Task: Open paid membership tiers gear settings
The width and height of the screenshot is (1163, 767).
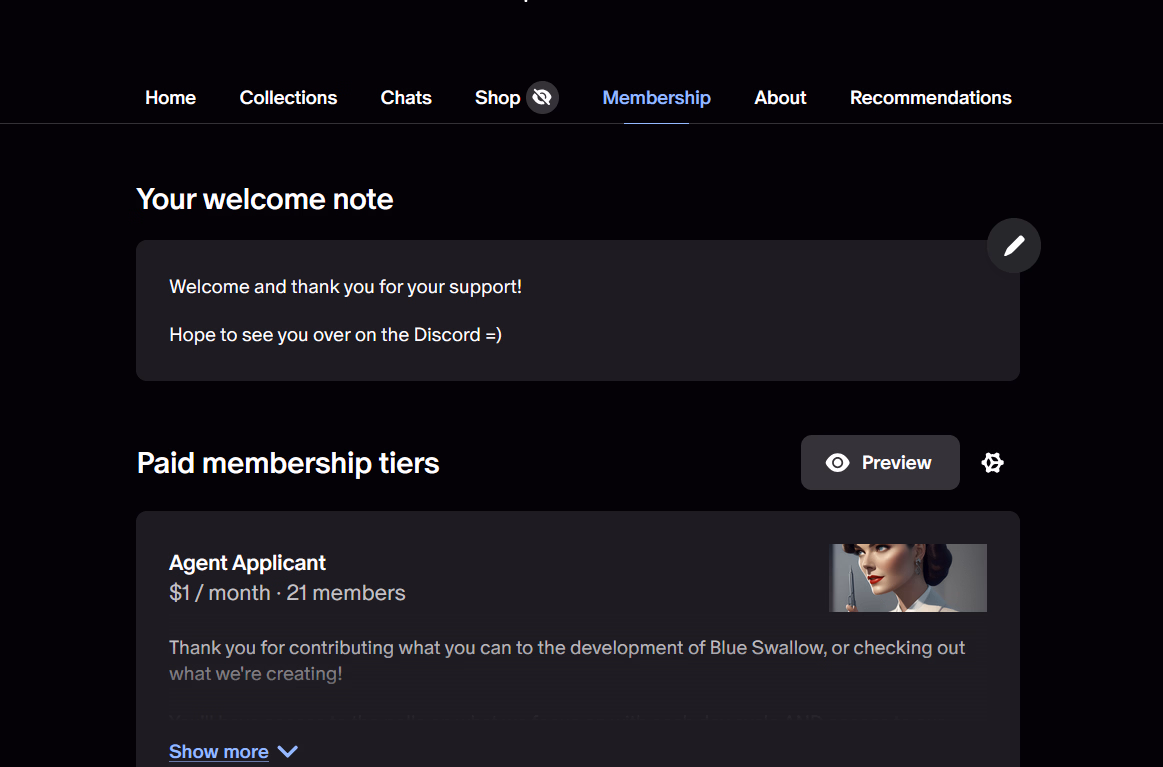Action: [992, 463]
